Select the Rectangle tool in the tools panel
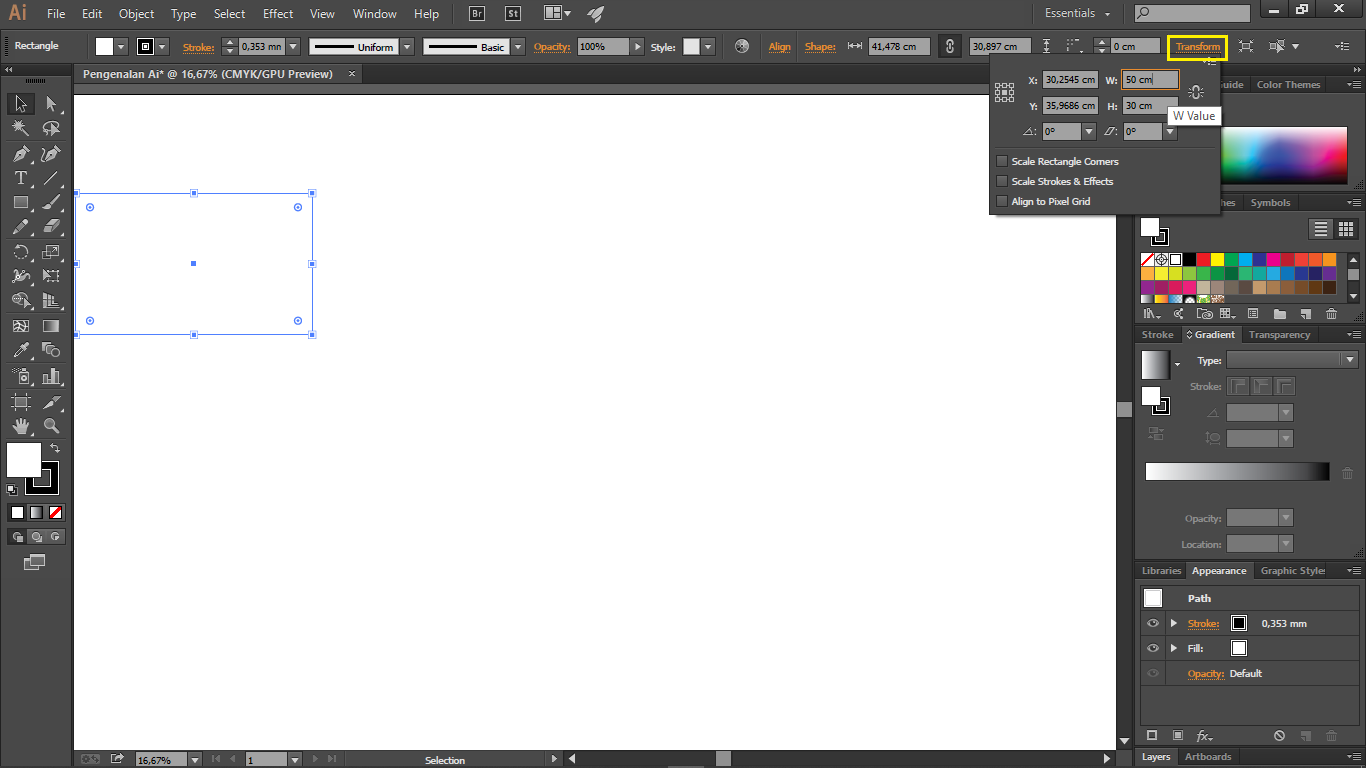Image resolution: width=1366 pixels, height=768 pixels. [x=20, y=202]
